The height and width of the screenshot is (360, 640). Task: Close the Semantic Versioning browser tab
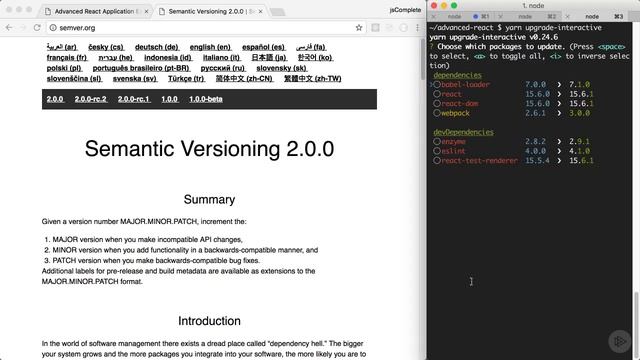click(260, 11)
